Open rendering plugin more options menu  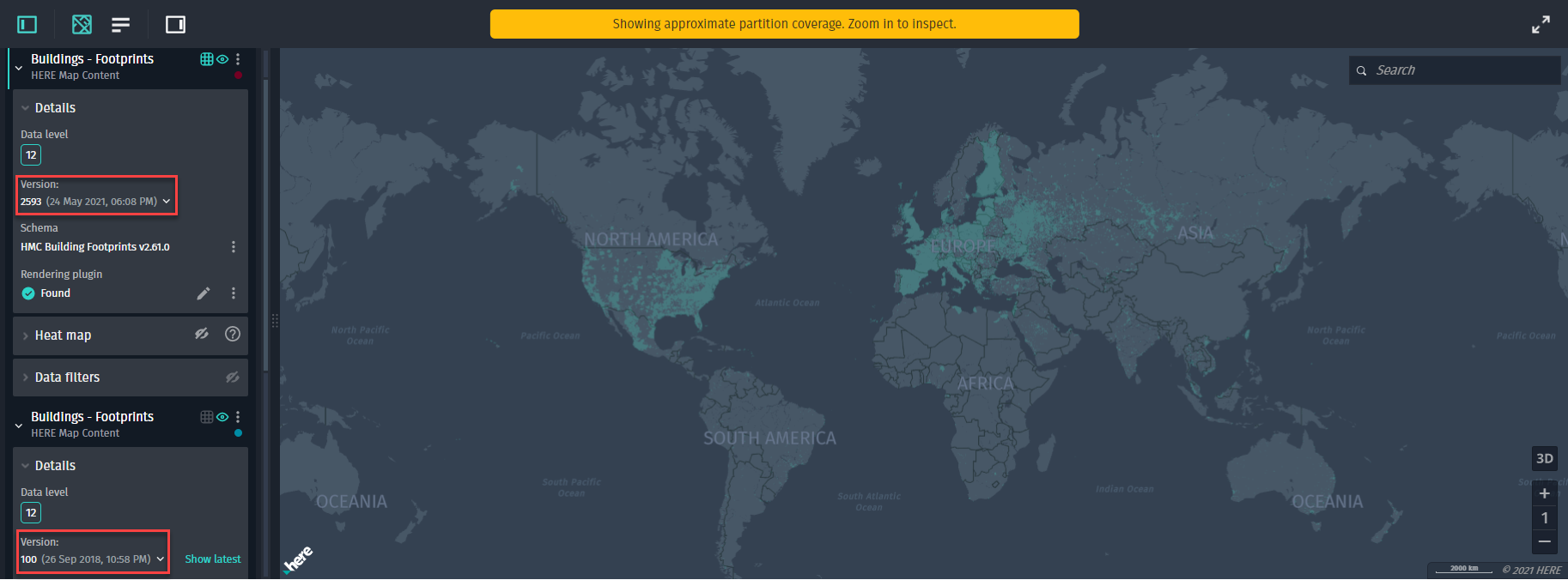(x=233, y=293)
